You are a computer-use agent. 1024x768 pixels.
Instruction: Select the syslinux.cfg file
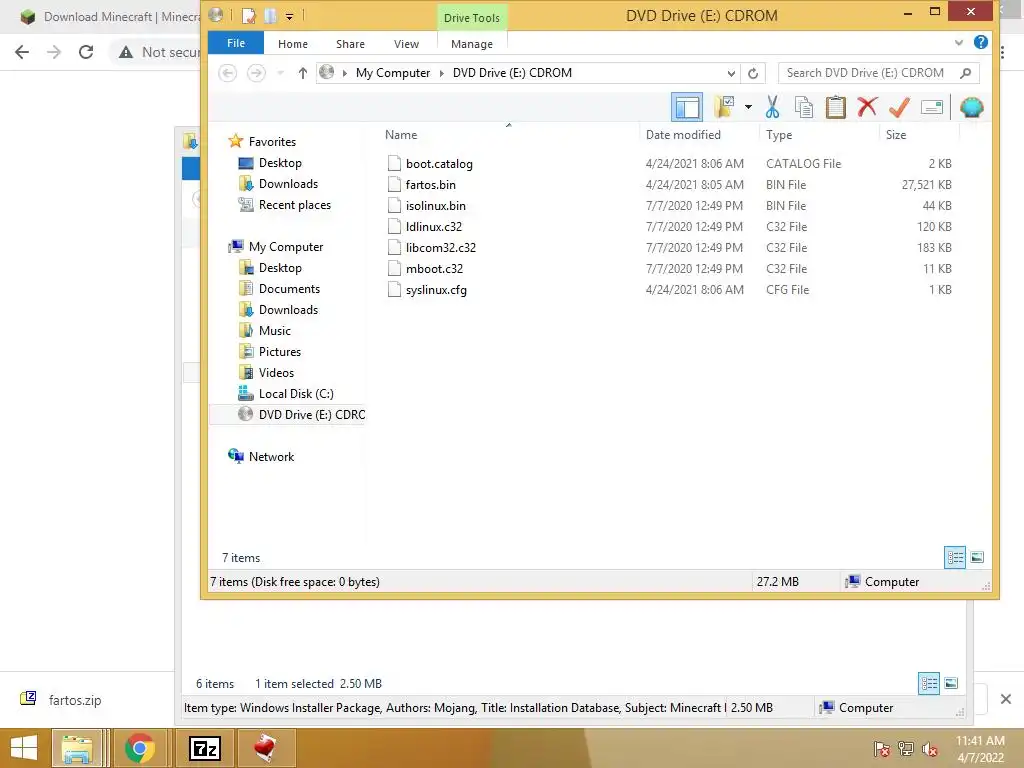tap(436, 290)
